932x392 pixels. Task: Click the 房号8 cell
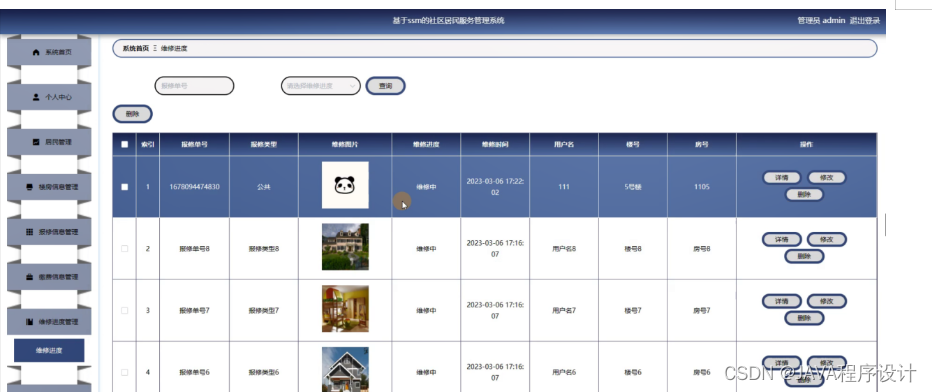(702, 249)
